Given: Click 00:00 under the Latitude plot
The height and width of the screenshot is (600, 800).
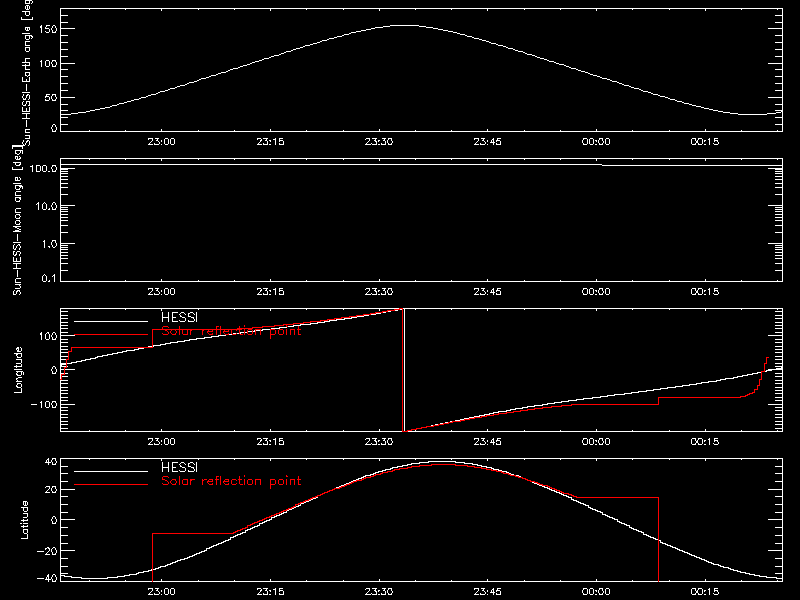Looking at the screenshot, I should [596, 591].
